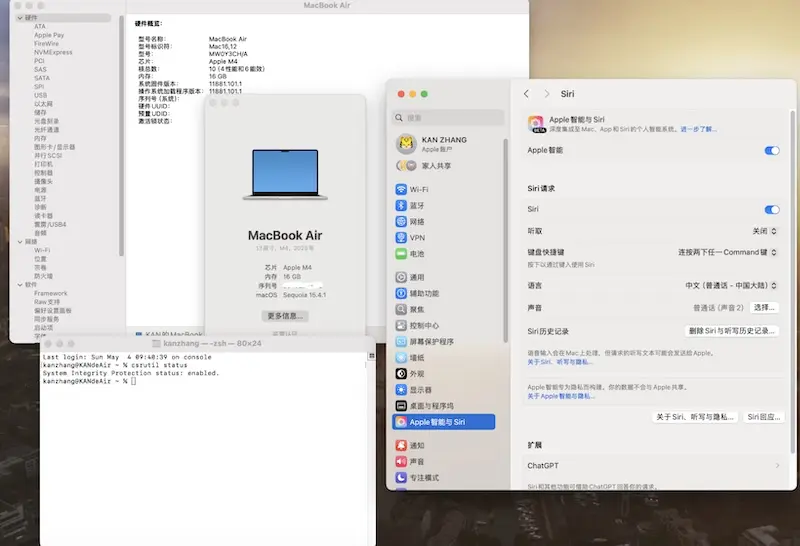
Task: Select 雷雳/USB4 in System Information tree
Action: (50, 225)
